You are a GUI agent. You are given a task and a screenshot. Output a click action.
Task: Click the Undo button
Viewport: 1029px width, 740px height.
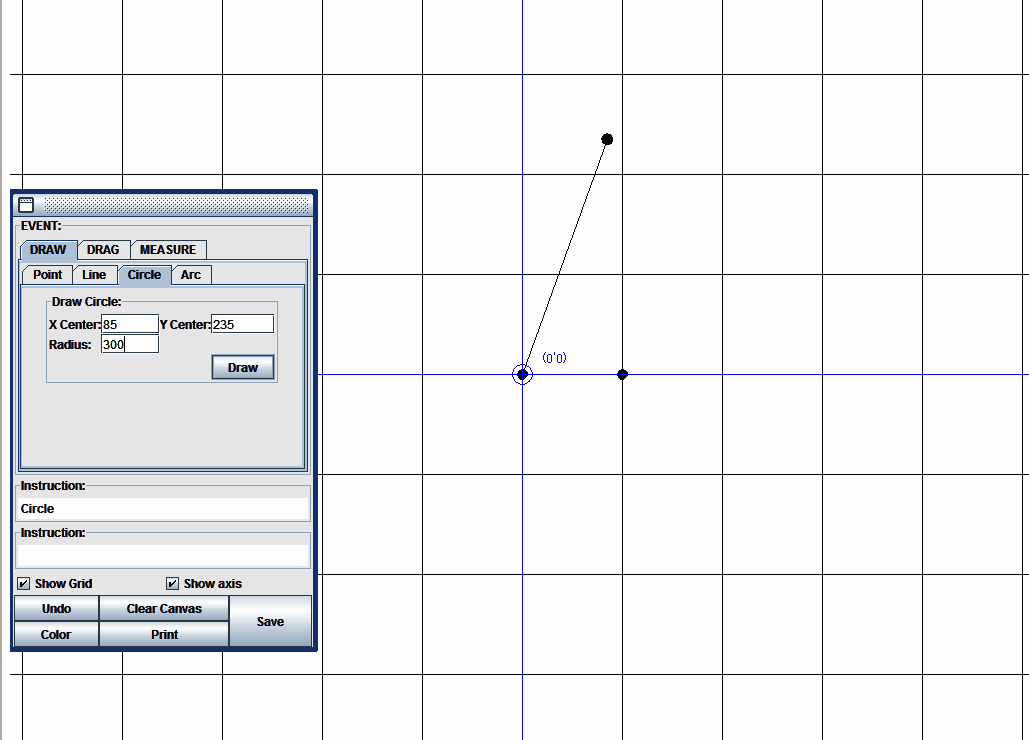[56, 609]
